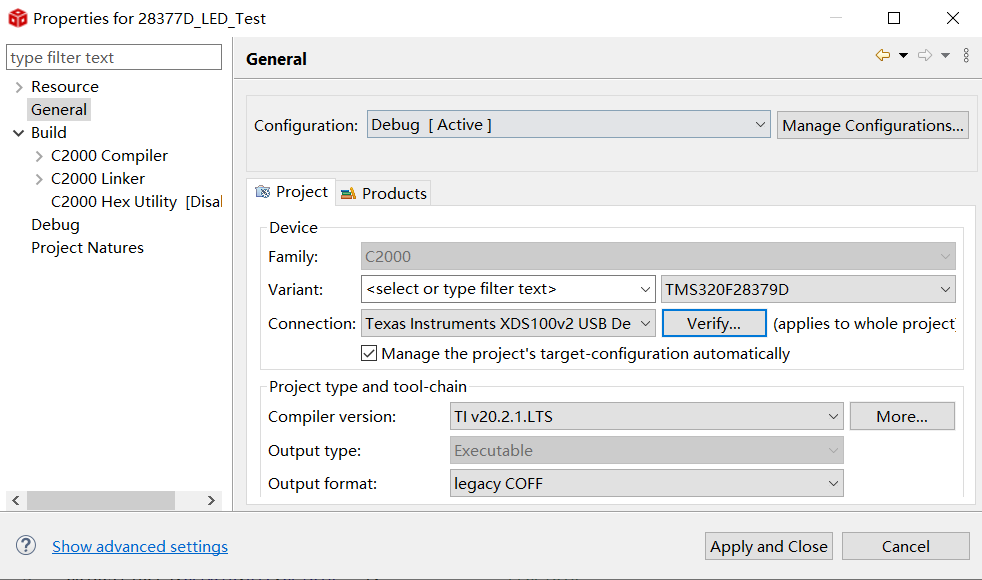Select Project Natures in the tree
The height and width of the screenshot is (580, 982).
87,248
